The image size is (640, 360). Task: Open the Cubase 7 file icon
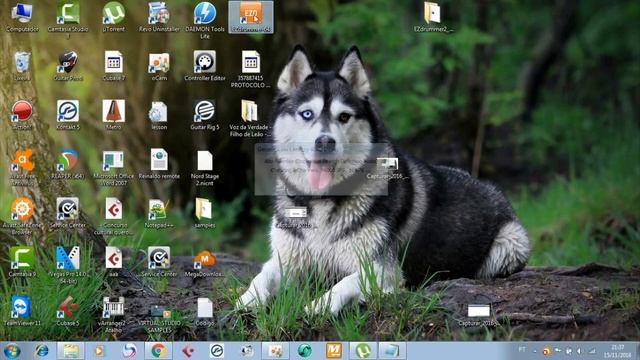113,66
